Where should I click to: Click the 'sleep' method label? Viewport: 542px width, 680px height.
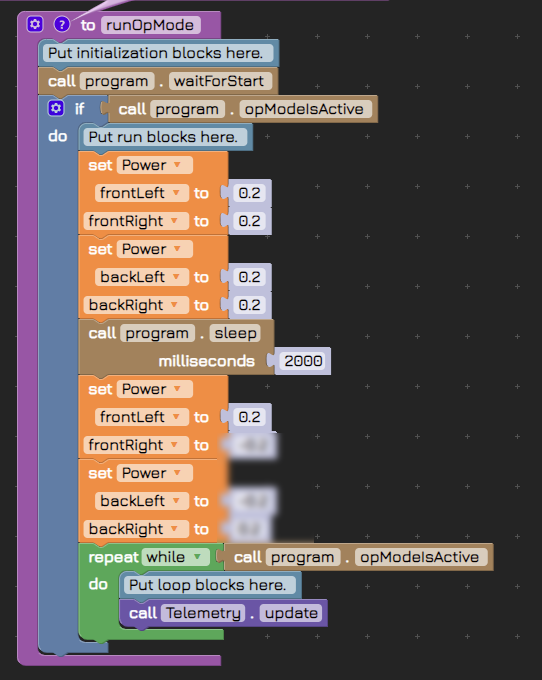pos(235,333)
